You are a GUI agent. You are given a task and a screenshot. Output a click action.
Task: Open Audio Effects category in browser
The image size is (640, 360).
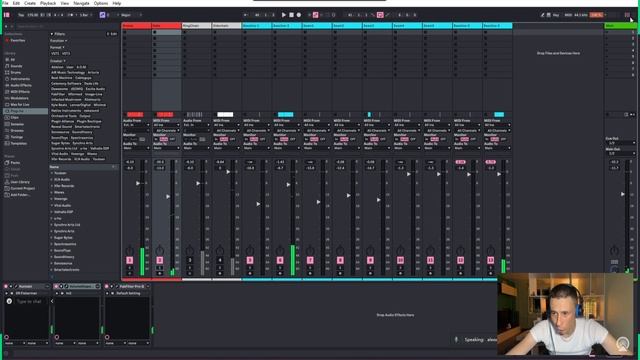coord(20,86)
